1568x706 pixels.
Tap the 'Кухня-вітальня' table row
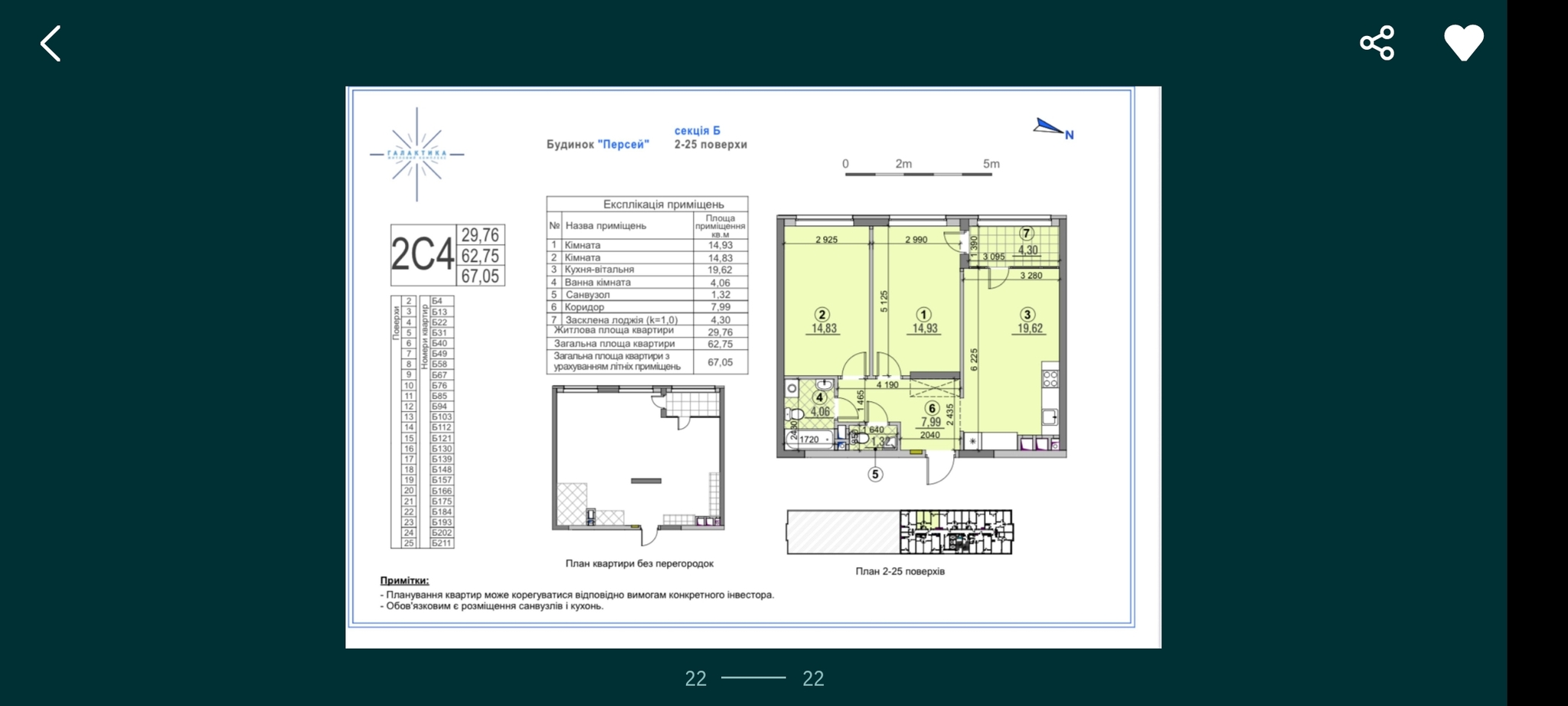pyautogui.click(x=647, y=270)
